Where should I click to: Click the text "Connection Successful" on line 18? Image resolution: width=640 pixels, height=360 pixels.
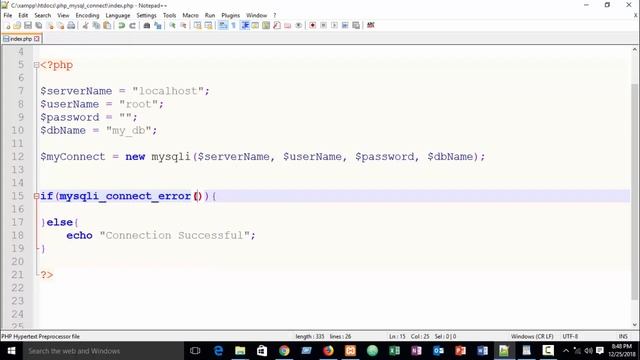[x=174, y=236]
